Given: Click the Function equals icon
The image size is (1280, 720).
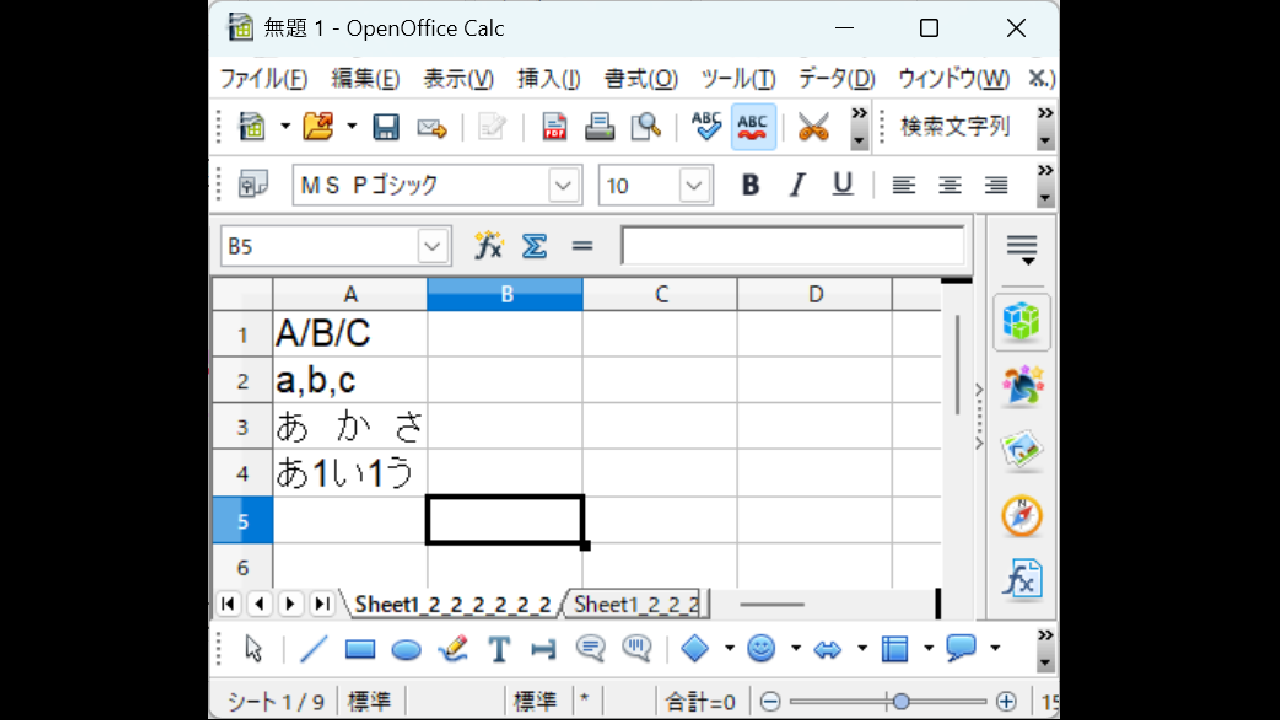Looking at the screenshot, I should pos(582,246).
